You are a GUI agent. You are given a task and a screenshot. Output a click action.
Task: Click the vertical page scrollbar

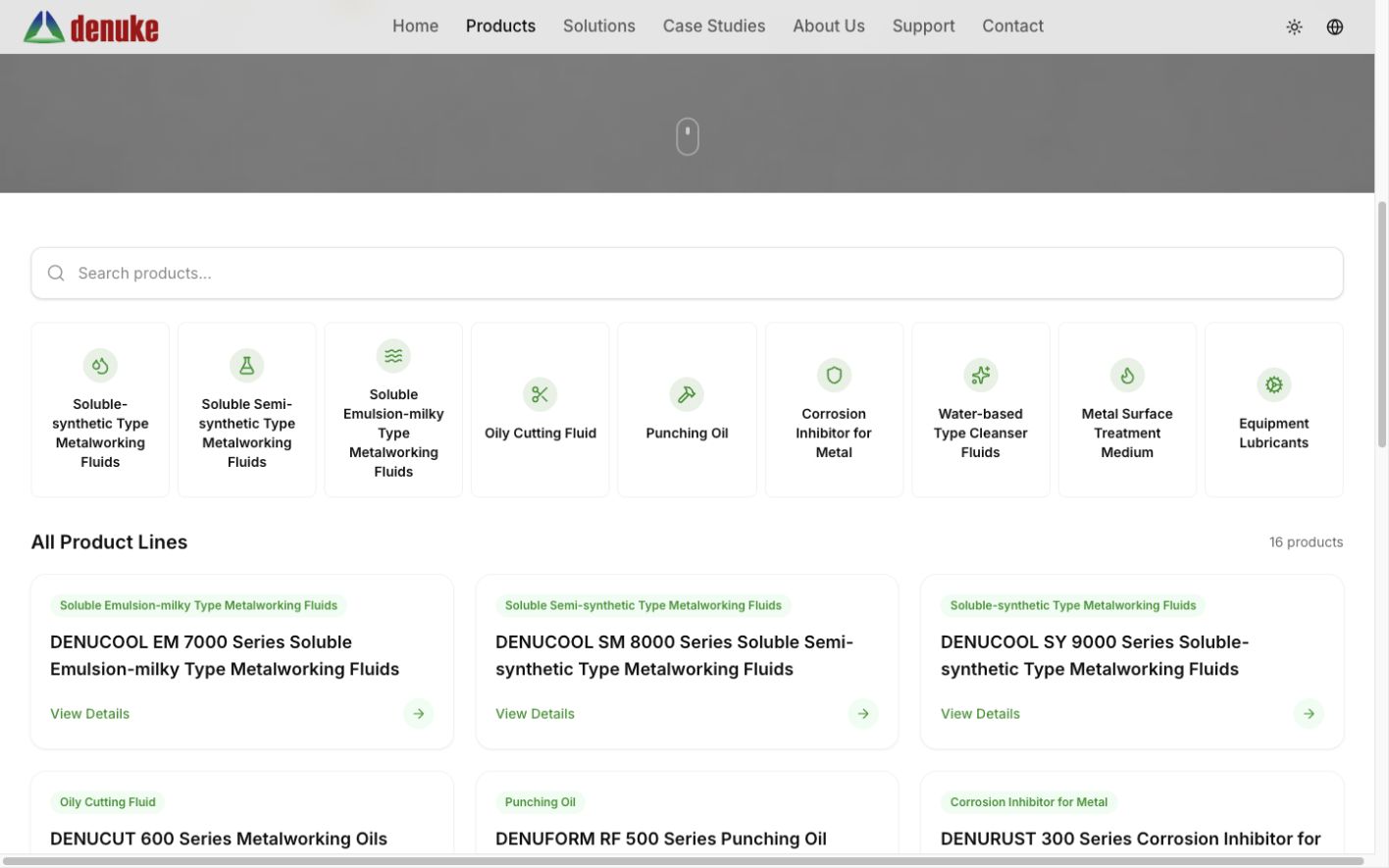(1382, 324)
